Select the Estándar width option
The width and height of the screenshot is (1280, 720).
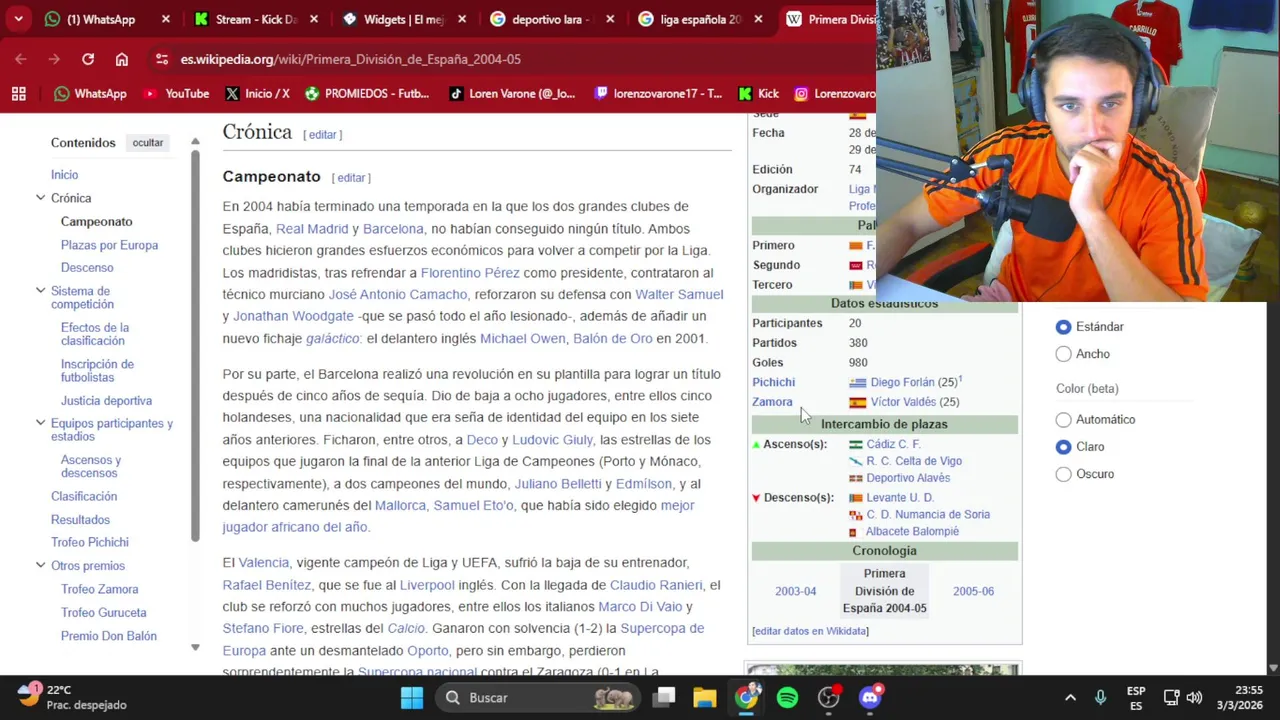tap(1063, 327)
